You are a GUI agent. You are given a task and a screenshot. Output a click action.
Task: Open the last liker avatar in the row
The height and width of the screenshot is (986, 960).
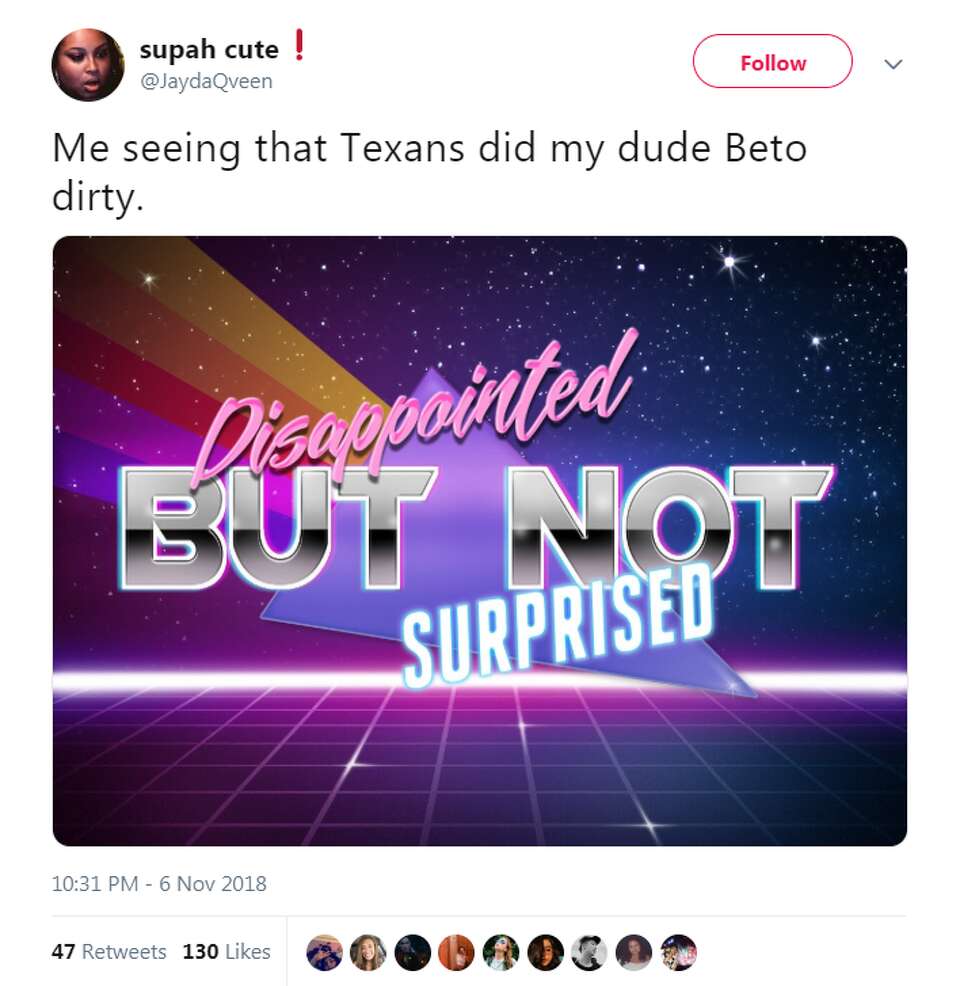[x=678, y=952]
